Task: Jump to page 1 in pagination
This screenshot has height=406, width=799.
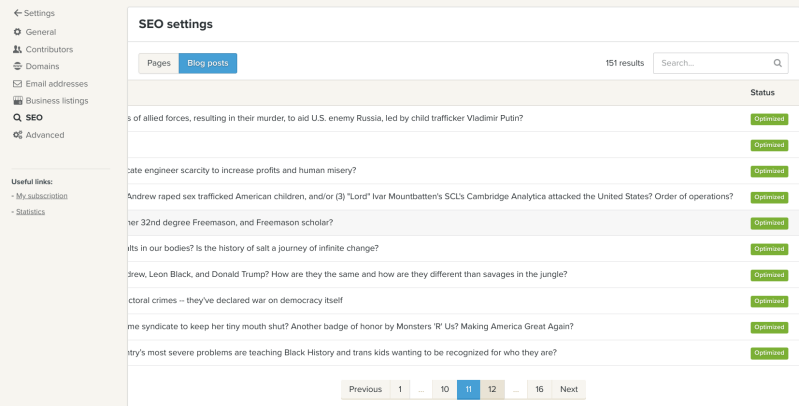Action: pyautogui.click(x=400, y=389)
